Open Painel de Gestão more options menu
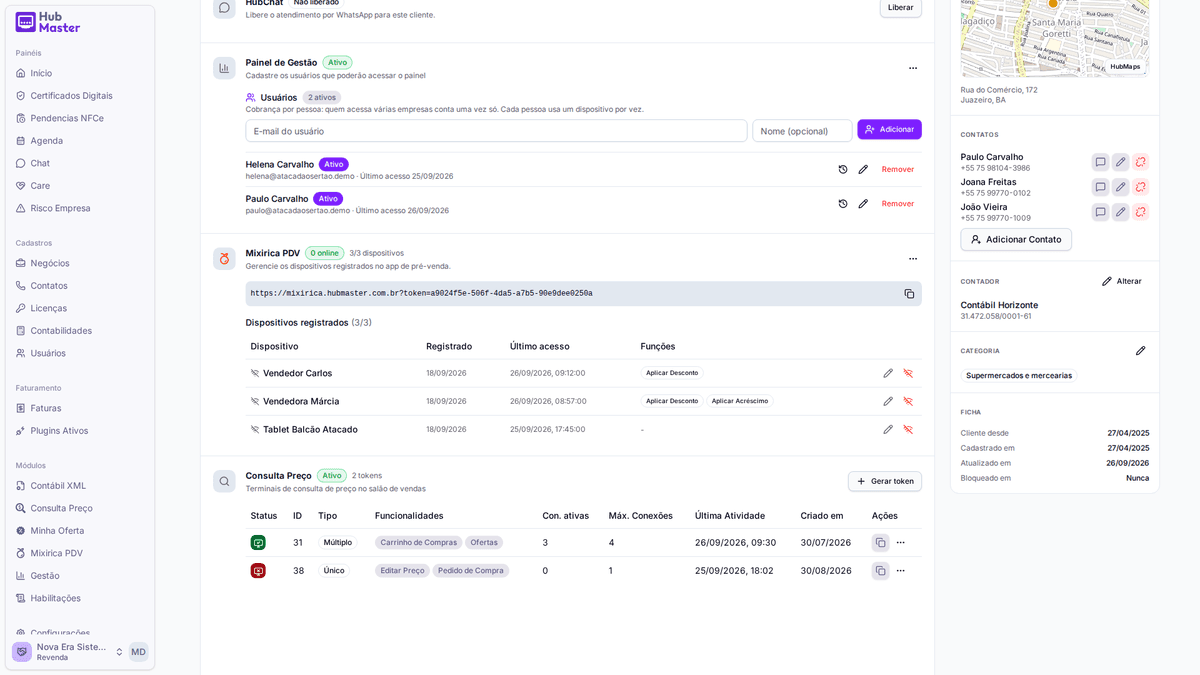This screenshot has width=1200, height=675. 912,68
